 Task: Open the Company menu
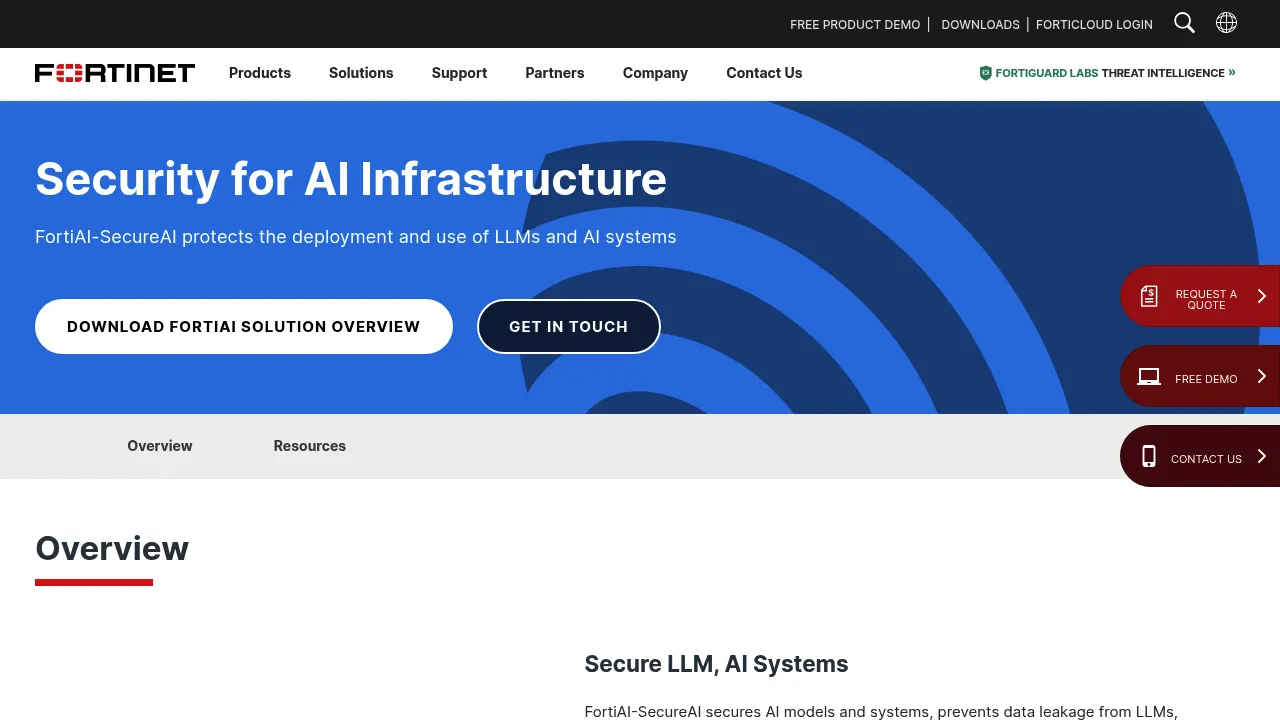point(655,73)
